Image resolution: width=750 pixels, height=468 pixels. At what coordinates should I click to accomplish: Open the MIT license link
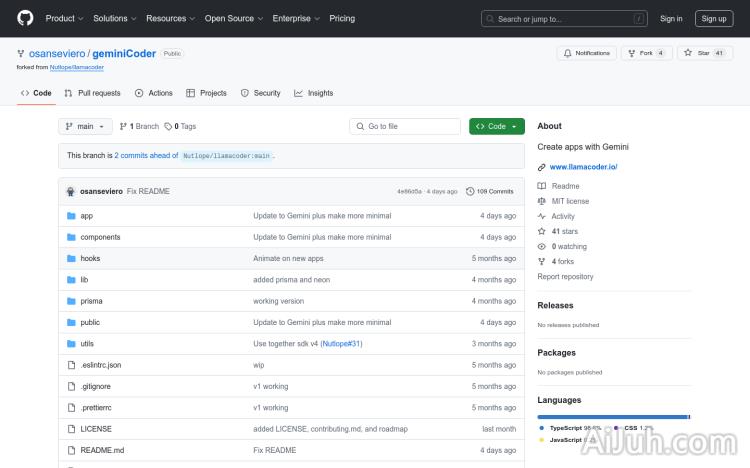(570, 201)
